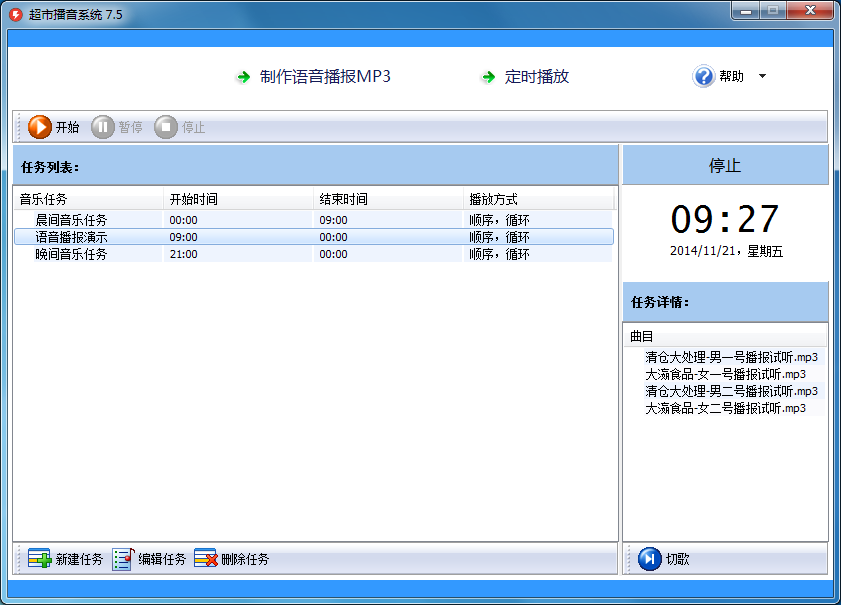Select the 语音播报演示 task row

[314, 237]
